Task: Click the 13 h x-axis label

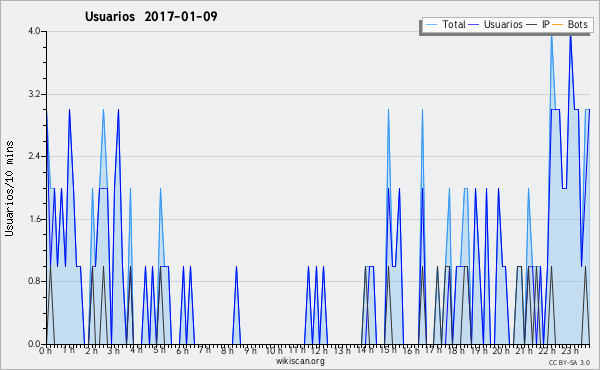Action: 342,351
